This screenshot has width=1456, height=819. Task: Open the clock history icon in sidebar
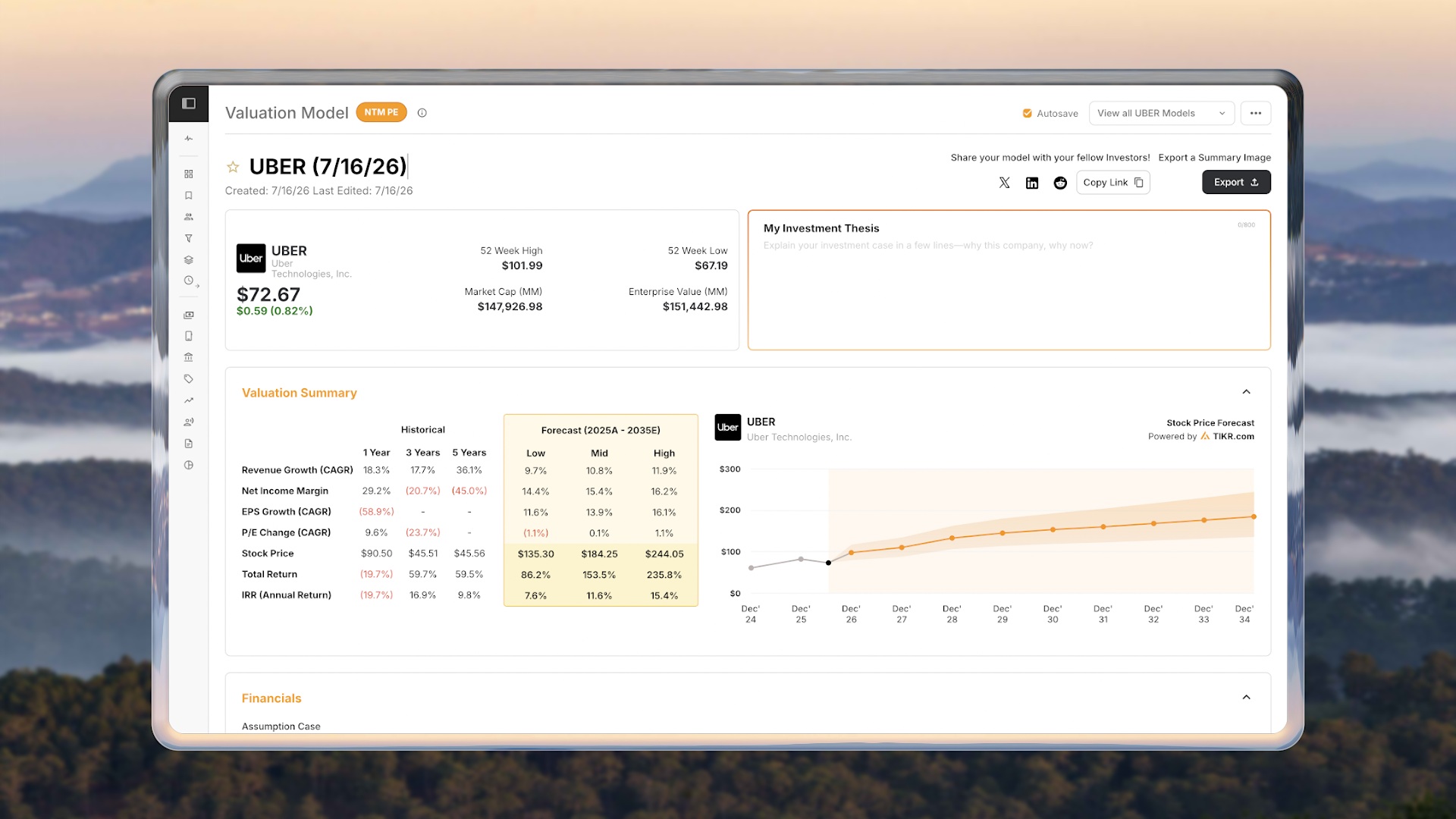click(x=189, y=281)
